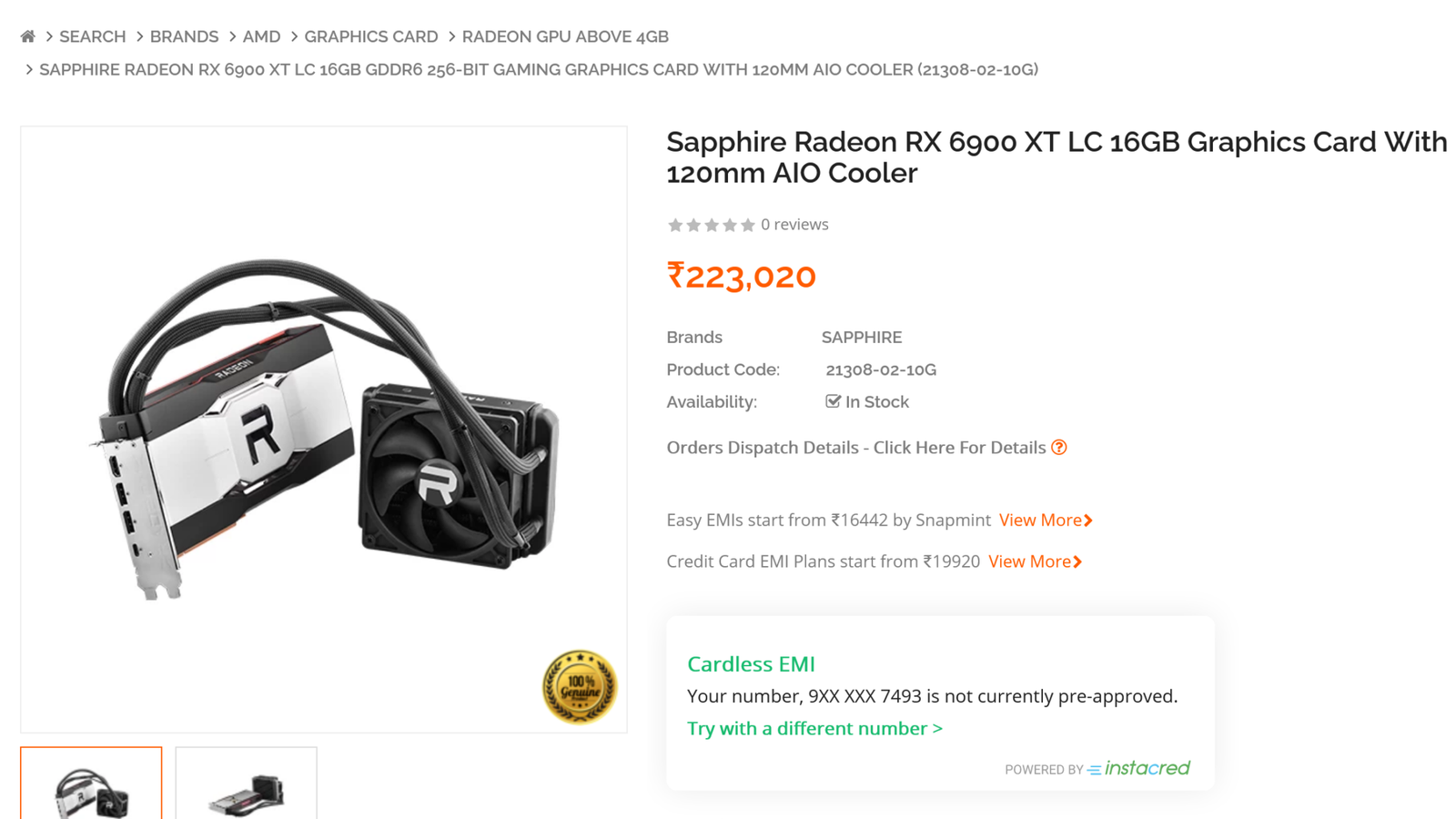1456x819 pixels.
Task: Open Radeon GPU Above 4GB breadcrumb
Action: click(x=565, y=36)
